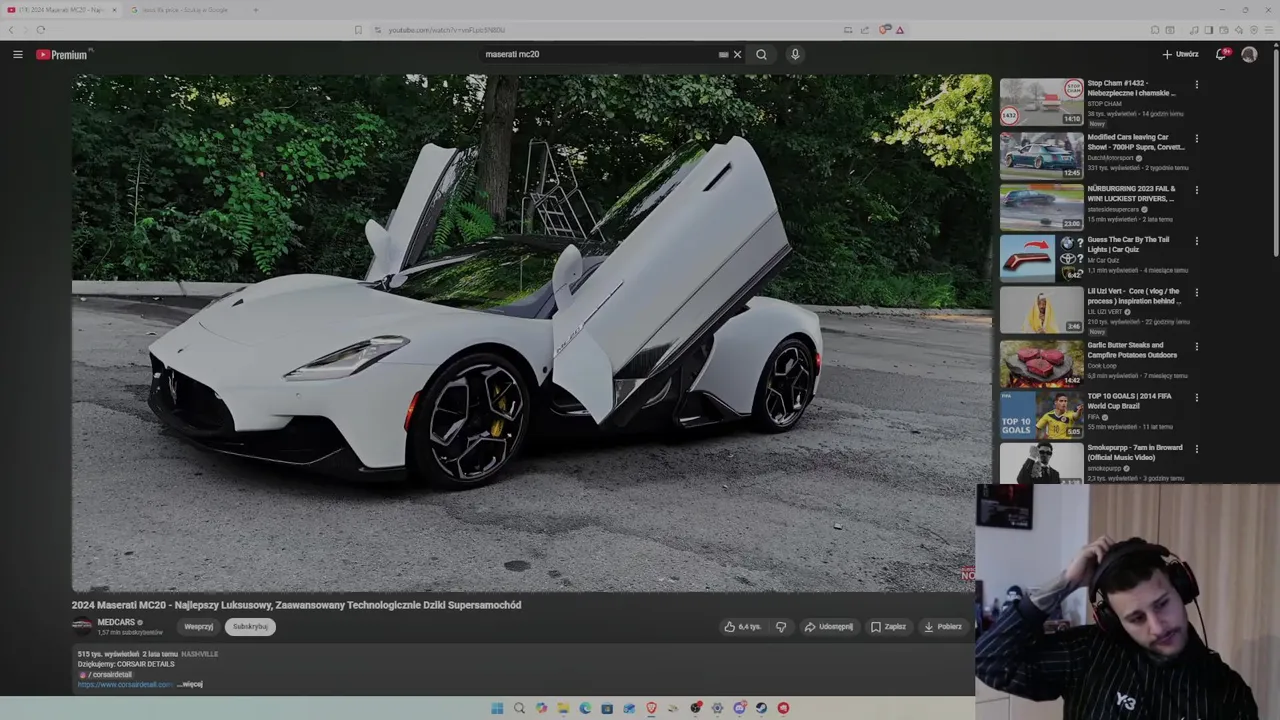Dislike the video with thumbs-down

[781, 627]
